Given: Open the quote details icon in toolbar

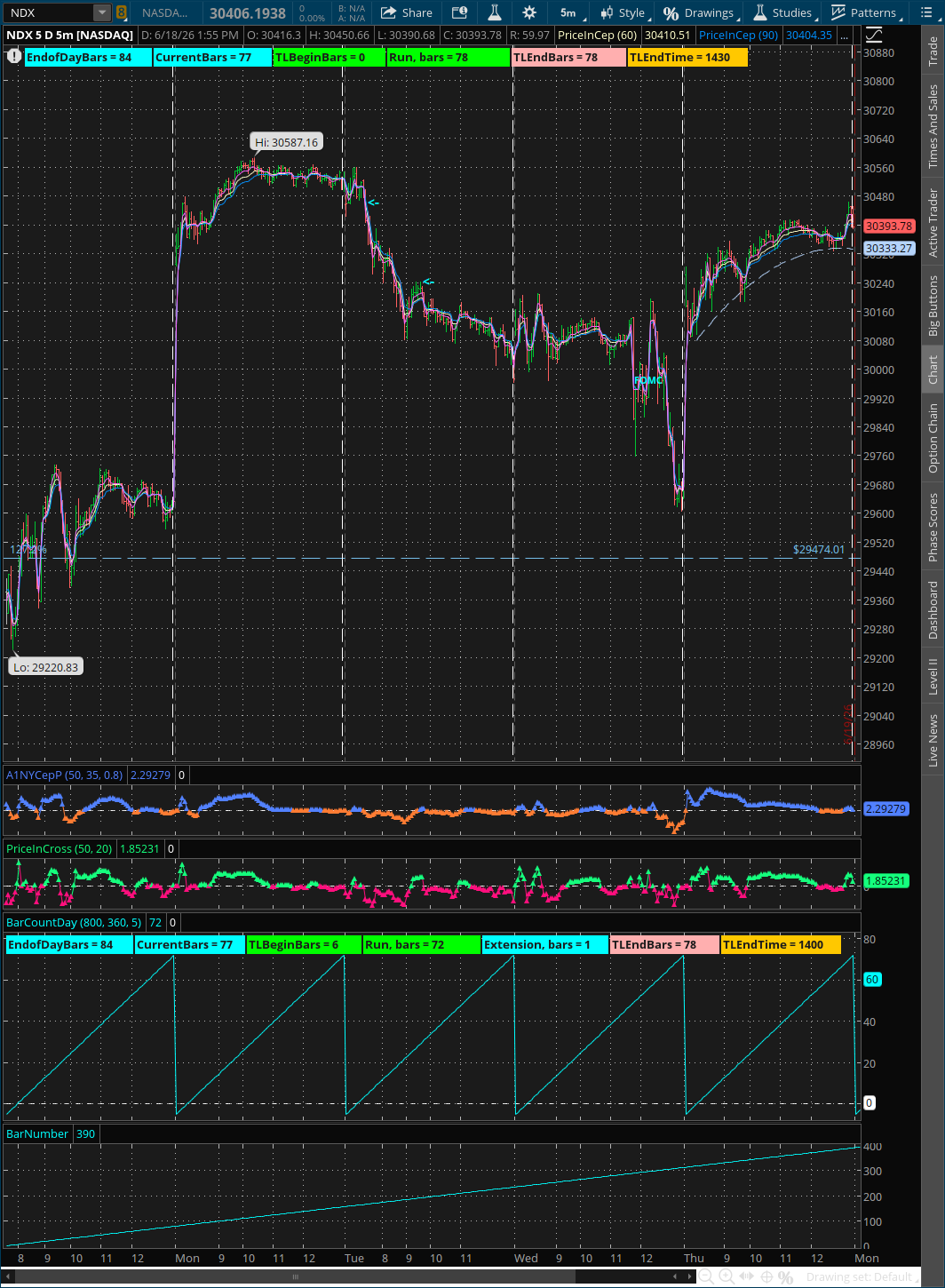Looking at the screenshot, I should tap(459, 12).
